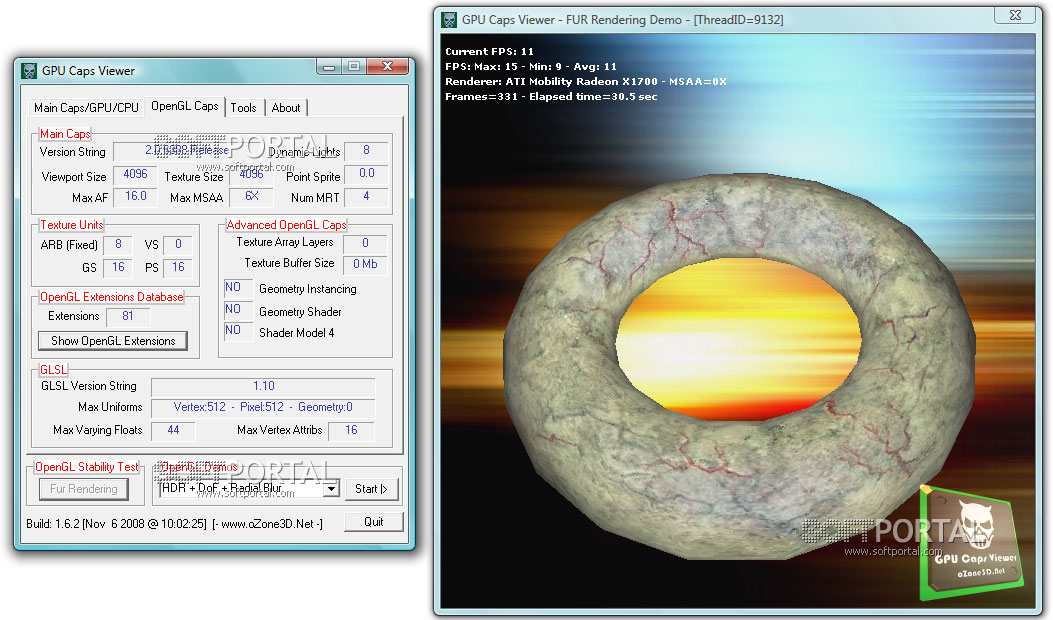Click the Renderer: ATI Mobility Radeon text

[586, 82]
